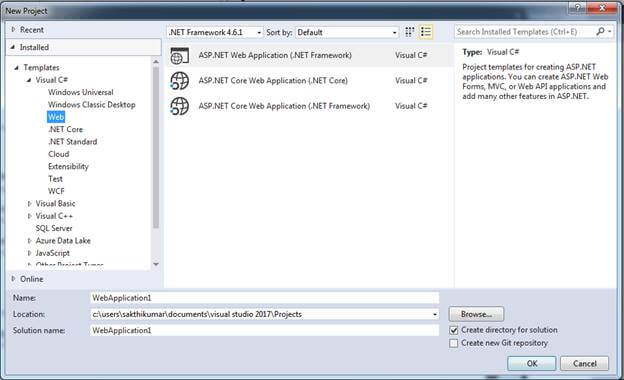Screen dimensions: 624x380
Task: Expand the JavaScript node
Action: click(29, 253)
